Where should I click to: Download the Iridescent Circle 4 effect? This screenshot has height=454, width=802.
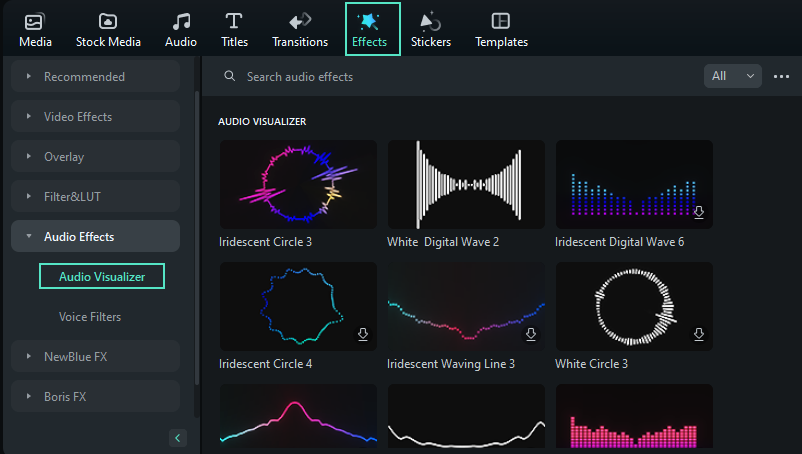[363, 334]
